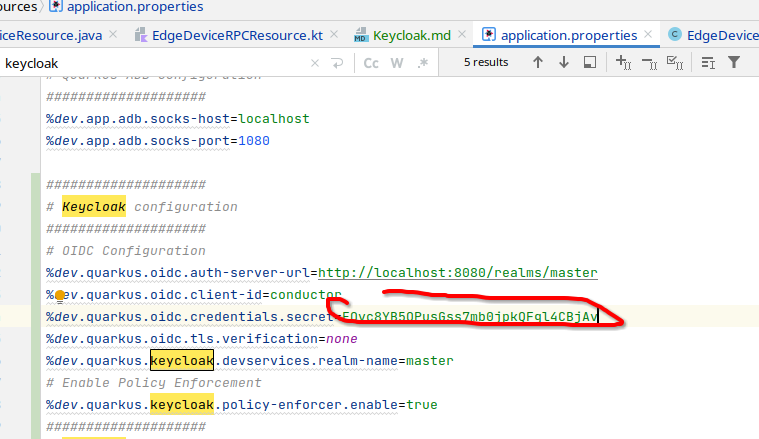Viewport: 759px width, 439px height.
Task: Add selection for next occurrence icon
Action: pyautogui.click(x=623, y=63)
